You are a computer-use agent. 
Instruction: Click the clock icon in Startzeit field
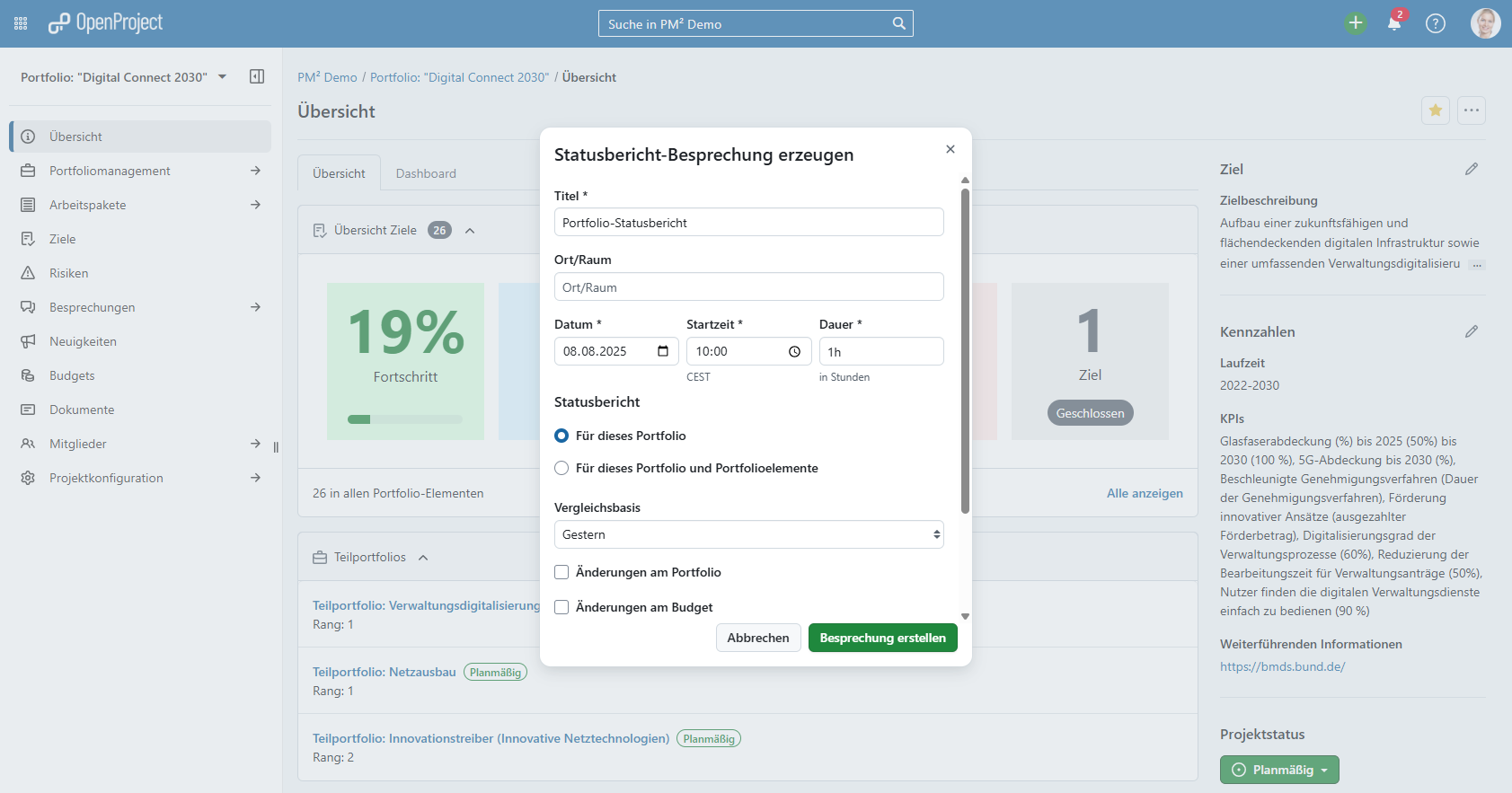(794, 351)
